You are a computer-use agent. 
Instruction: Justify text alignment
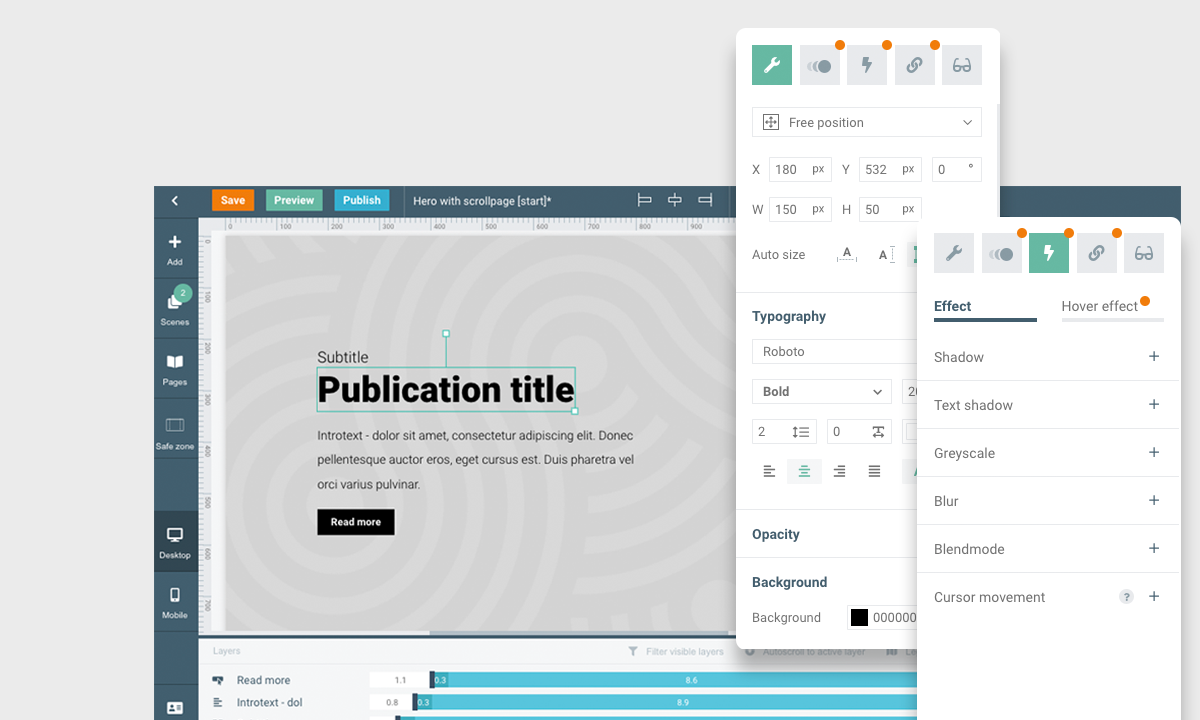[874, 471]
